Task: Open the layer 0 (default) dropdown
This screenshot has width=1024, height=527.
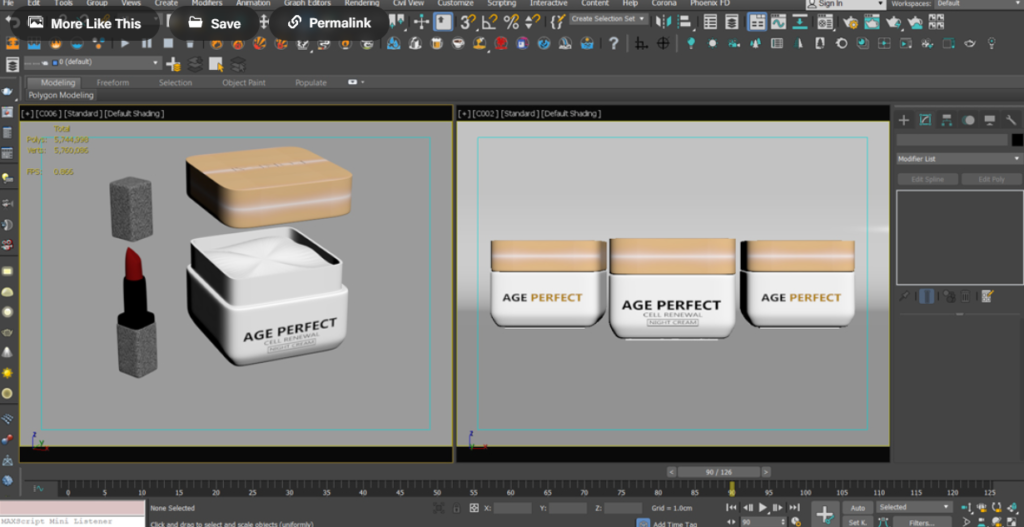Action: click(x=92, y=63)
